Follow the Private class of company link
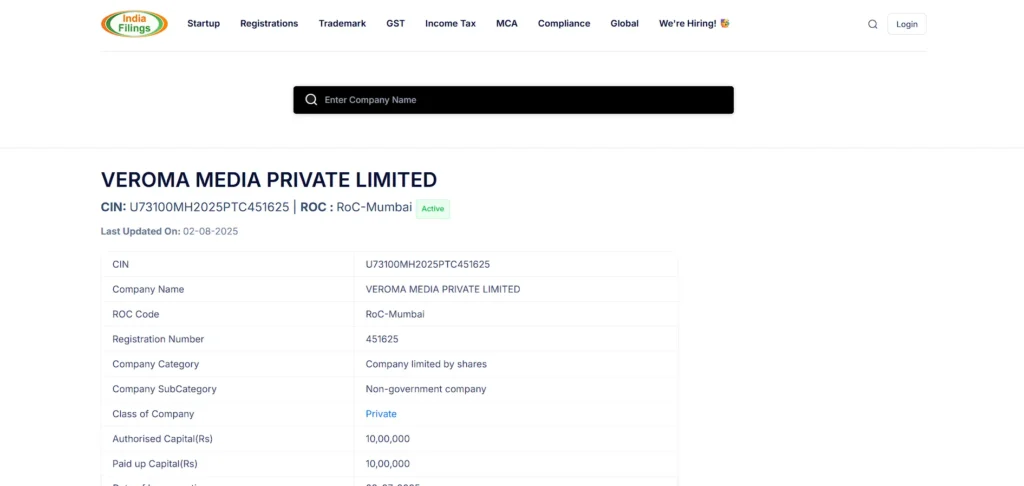The image size is (1024, 486). pyautogui.click(x=381, y=414)
